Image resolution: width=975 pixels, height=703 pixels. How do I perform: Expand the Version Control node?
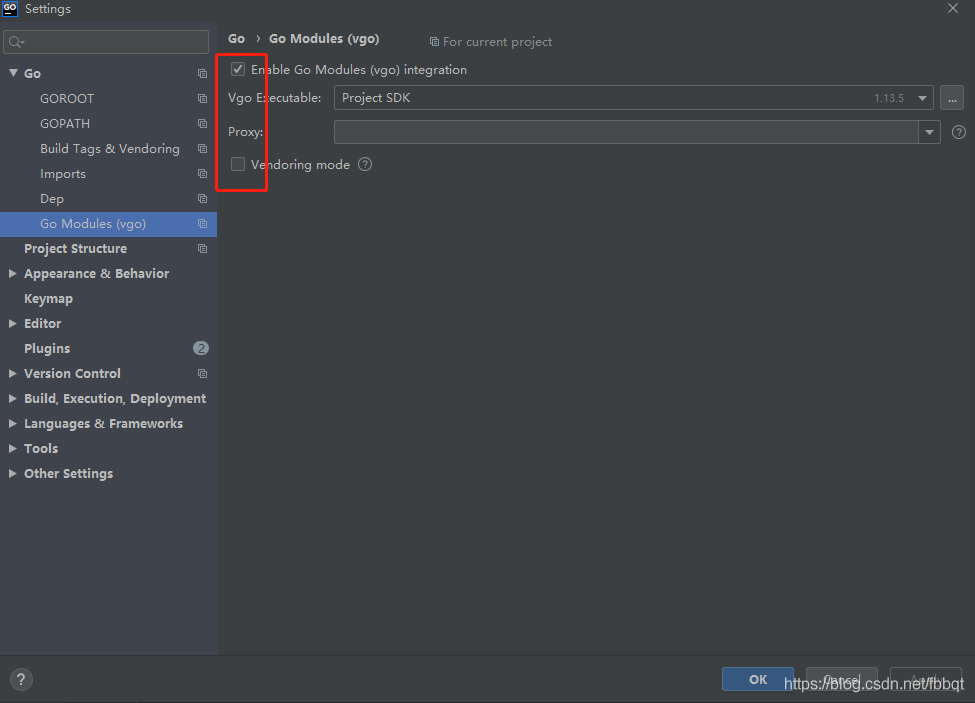[x=12, y=374]
